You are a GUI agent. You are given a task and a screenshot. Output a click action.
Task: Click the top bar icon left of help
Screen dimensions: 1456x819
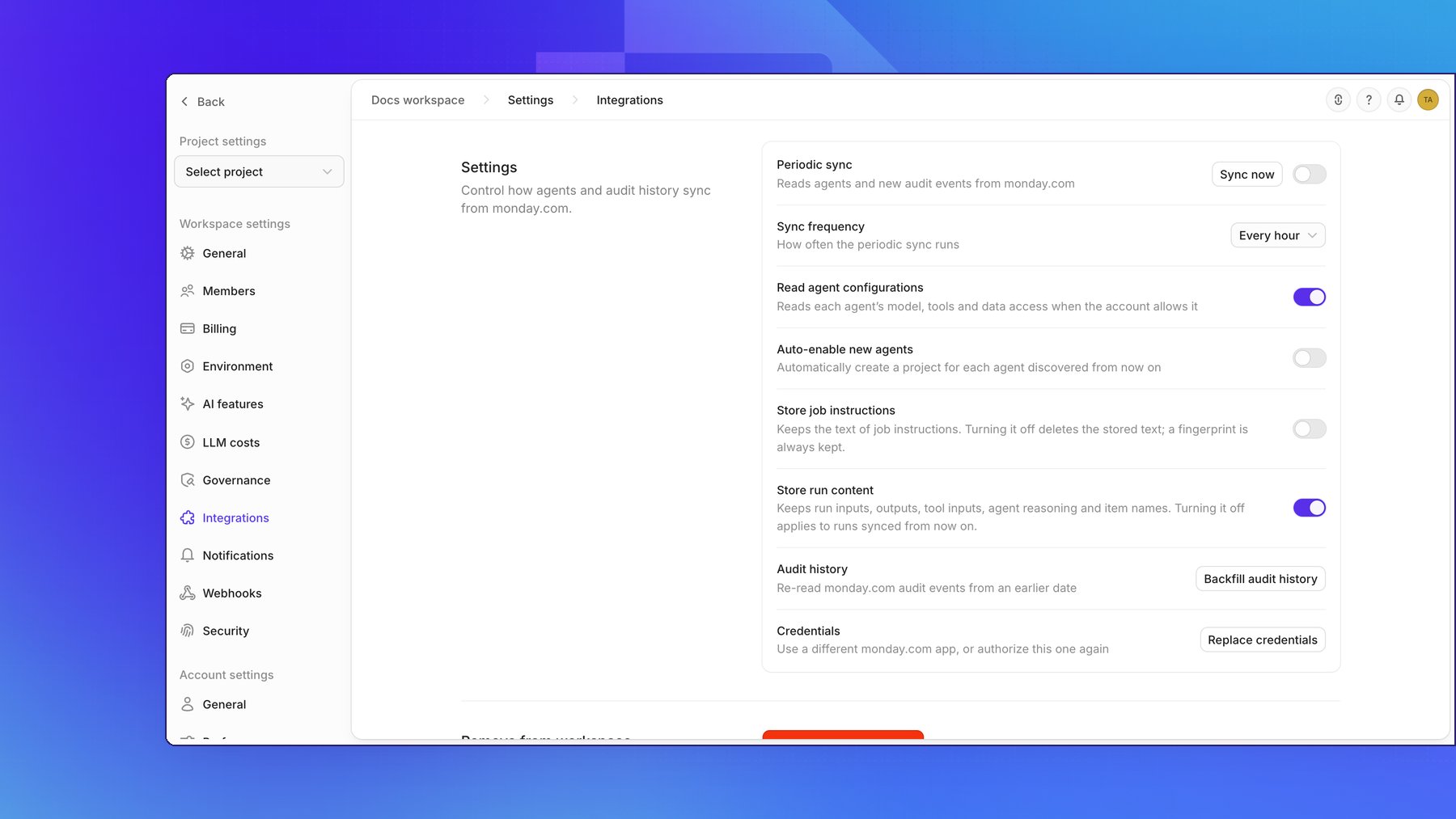(1338, 100)
